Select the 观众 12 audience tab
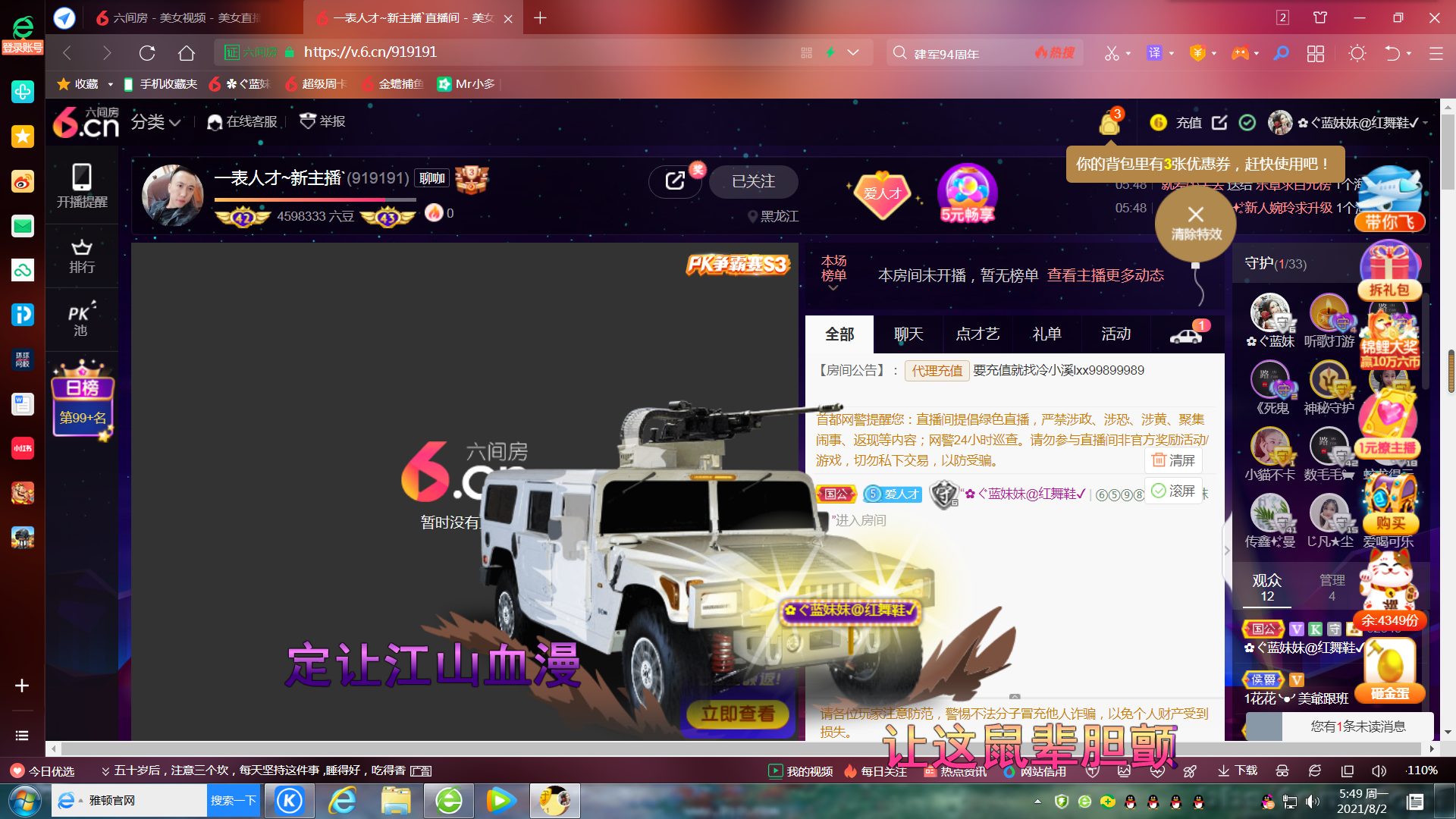The image size is (1456, 819). click(1267, 588)
